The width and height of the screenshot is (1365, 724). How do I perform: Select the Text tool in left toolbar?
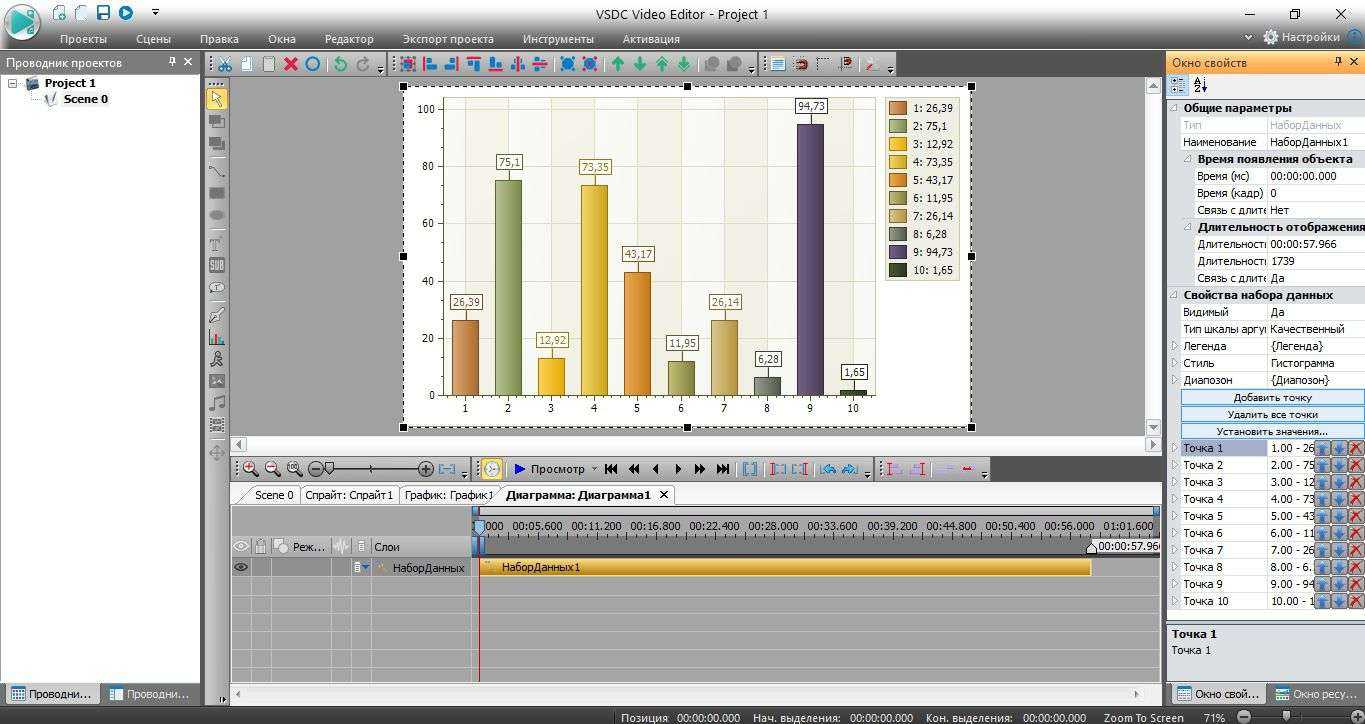point(216,244)
